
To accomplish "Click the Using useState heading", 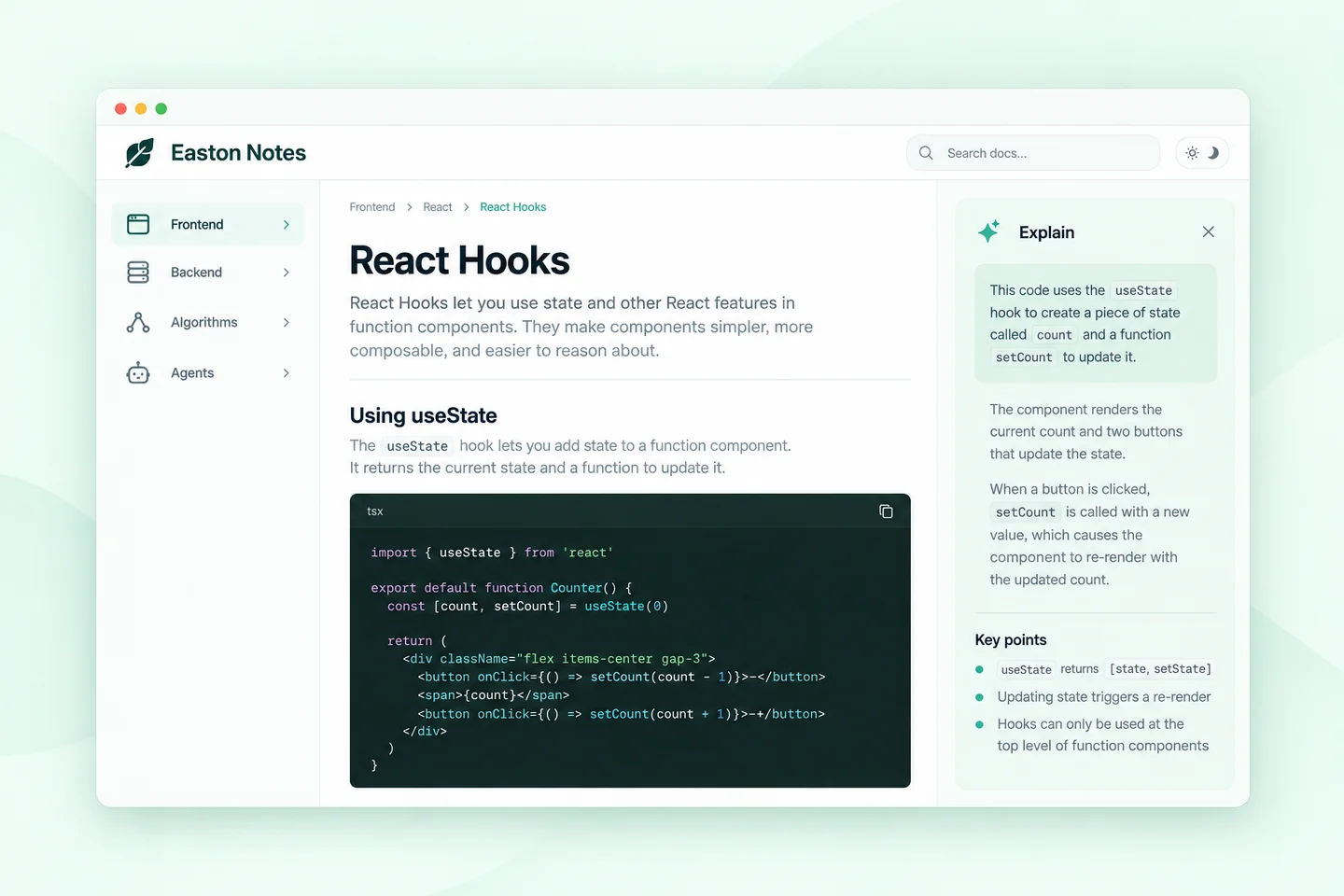I will [423, 415].
